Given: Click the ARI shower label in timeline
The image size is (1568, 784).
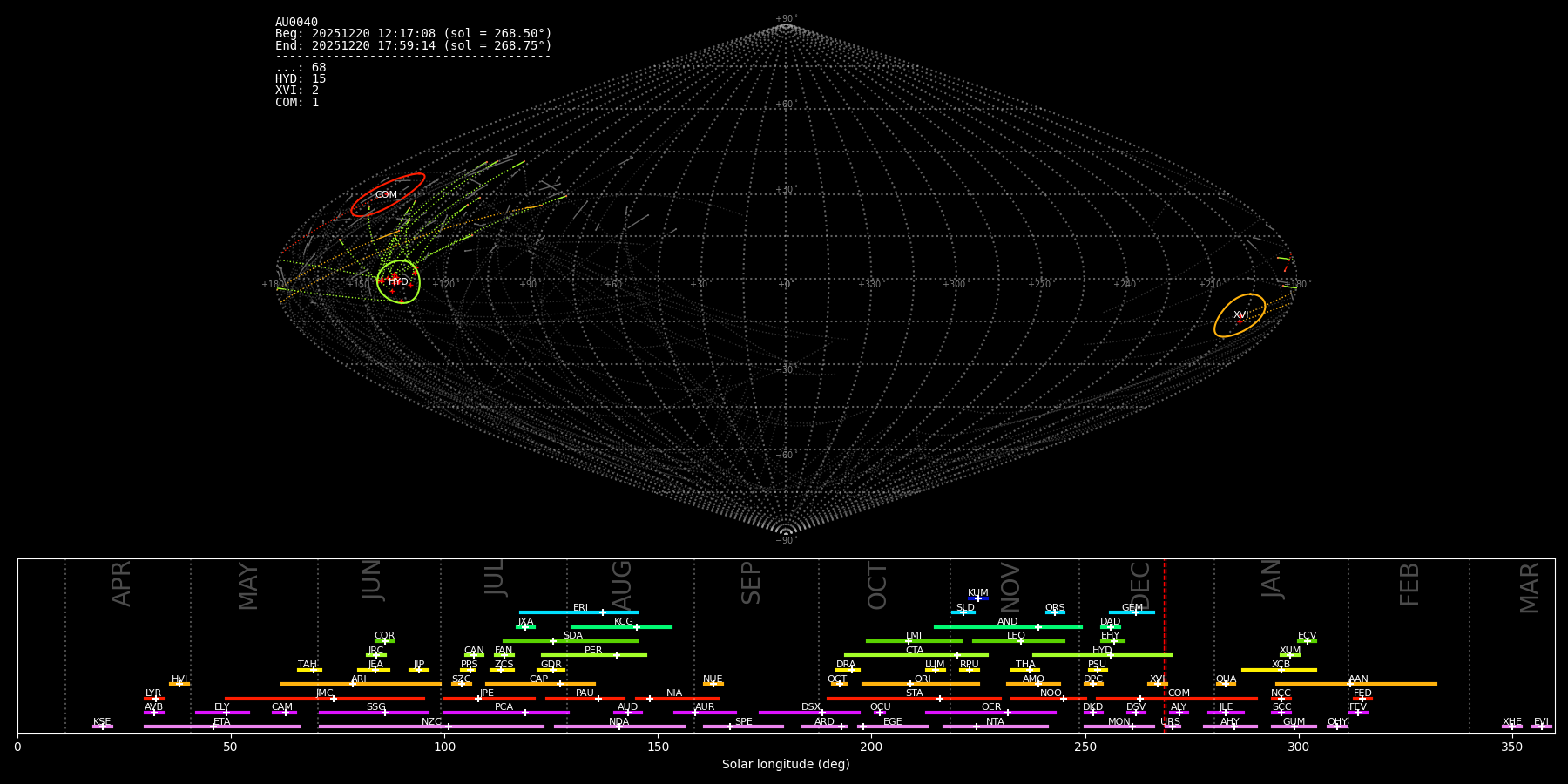Looking at the screenshot, I should point(359,679).
